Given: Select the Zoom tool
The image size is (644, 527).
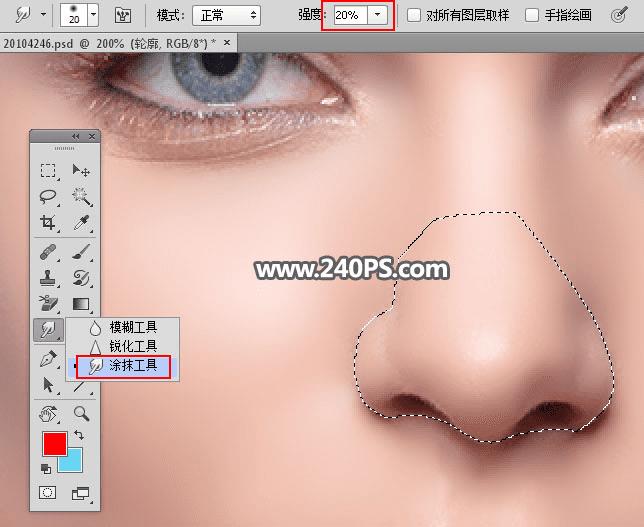Looking at the screenshot, I should 81,414.
